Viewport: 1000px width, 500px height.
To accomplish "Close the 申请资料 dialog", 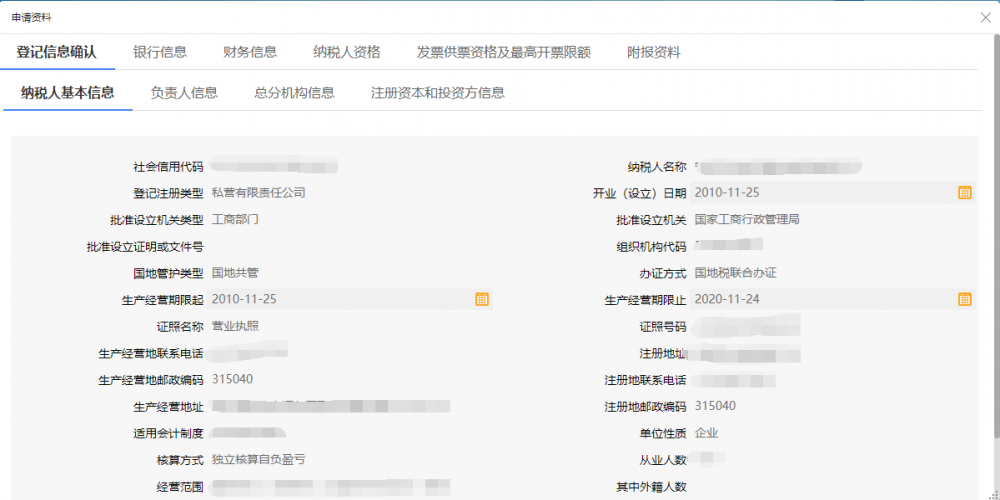I will pyautogui.click(x=986, y=17).
